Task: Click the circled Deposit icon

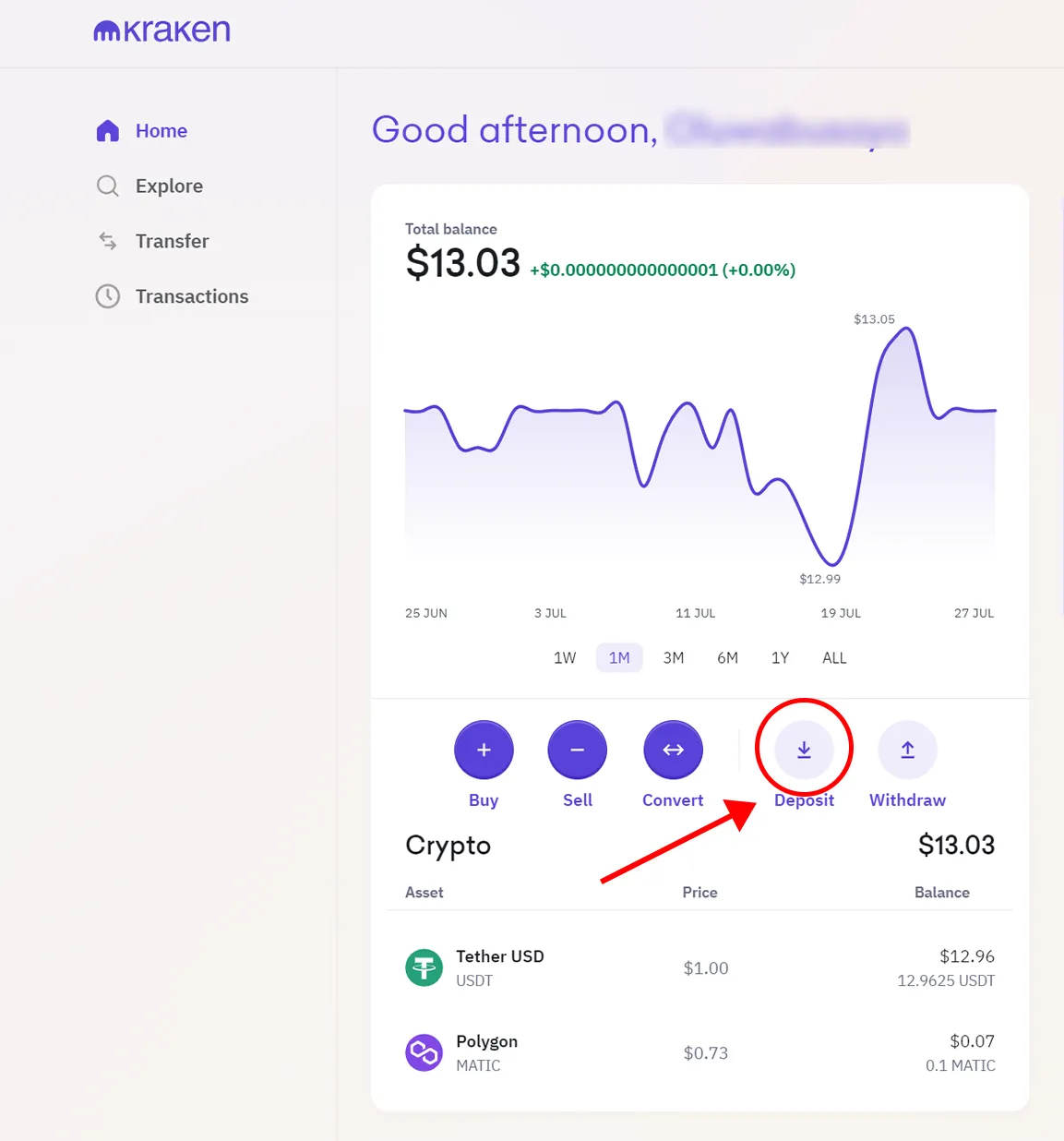Action: pyautogui.click(x=803, y=749)
